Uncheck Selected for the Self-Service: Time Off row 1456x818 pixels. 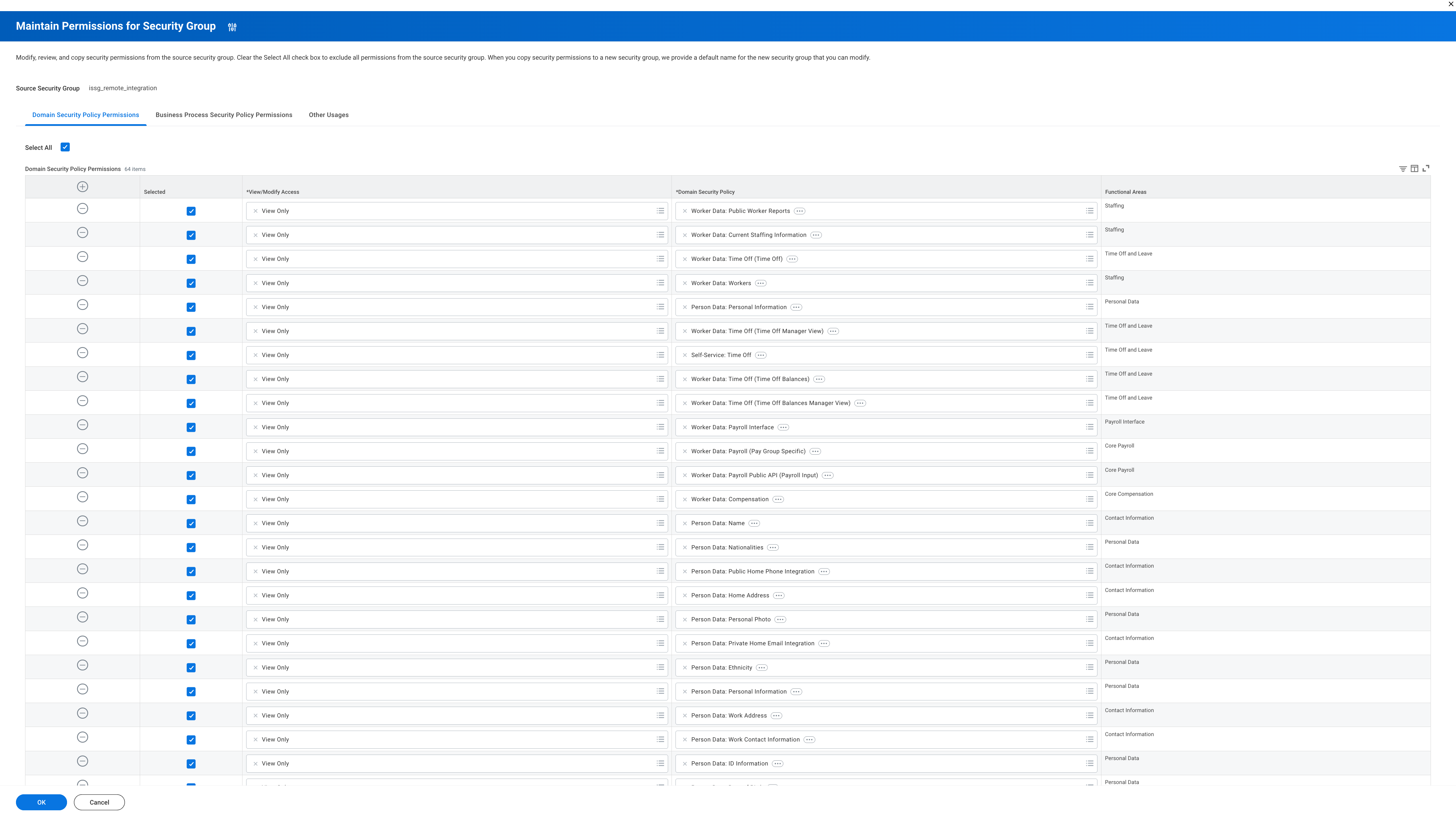click(191, 355)
